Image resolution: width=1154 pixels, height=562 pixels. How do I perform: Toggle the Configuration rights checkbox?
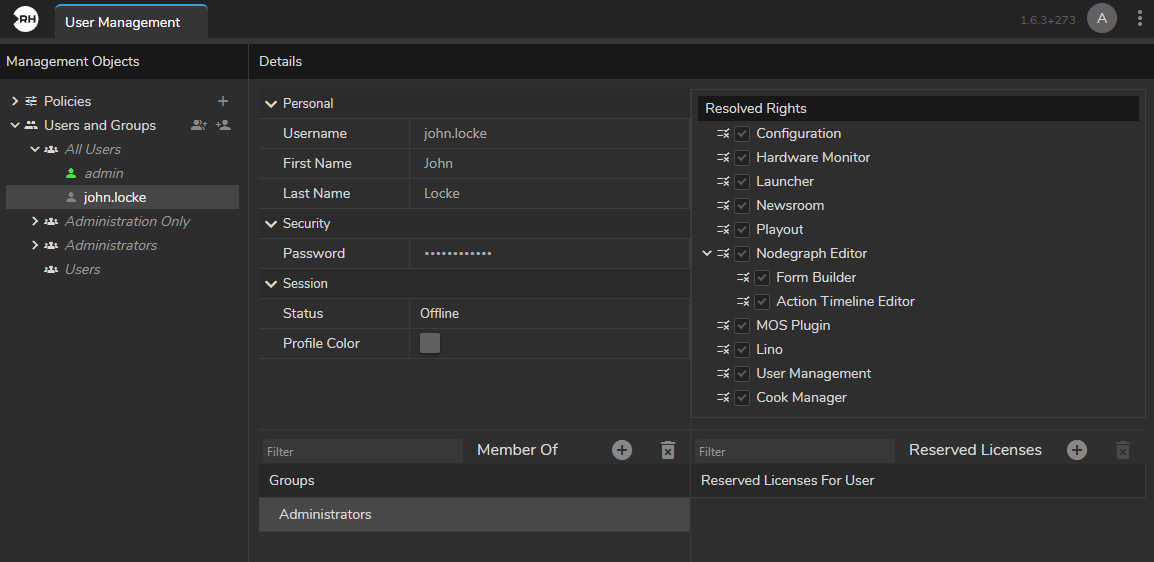[742, 134]
